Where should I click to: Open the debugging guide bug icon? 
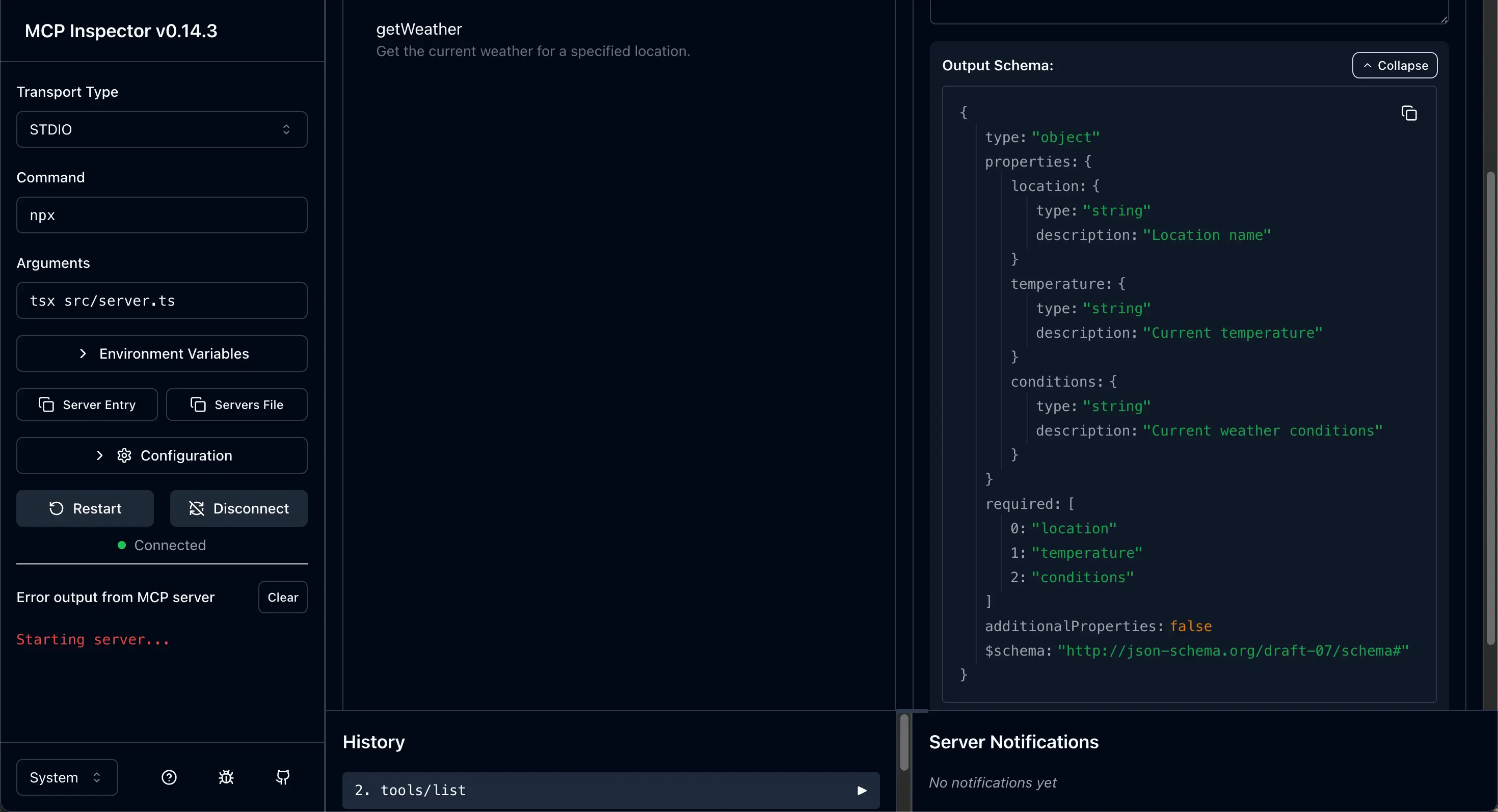[x=226, y=777]
